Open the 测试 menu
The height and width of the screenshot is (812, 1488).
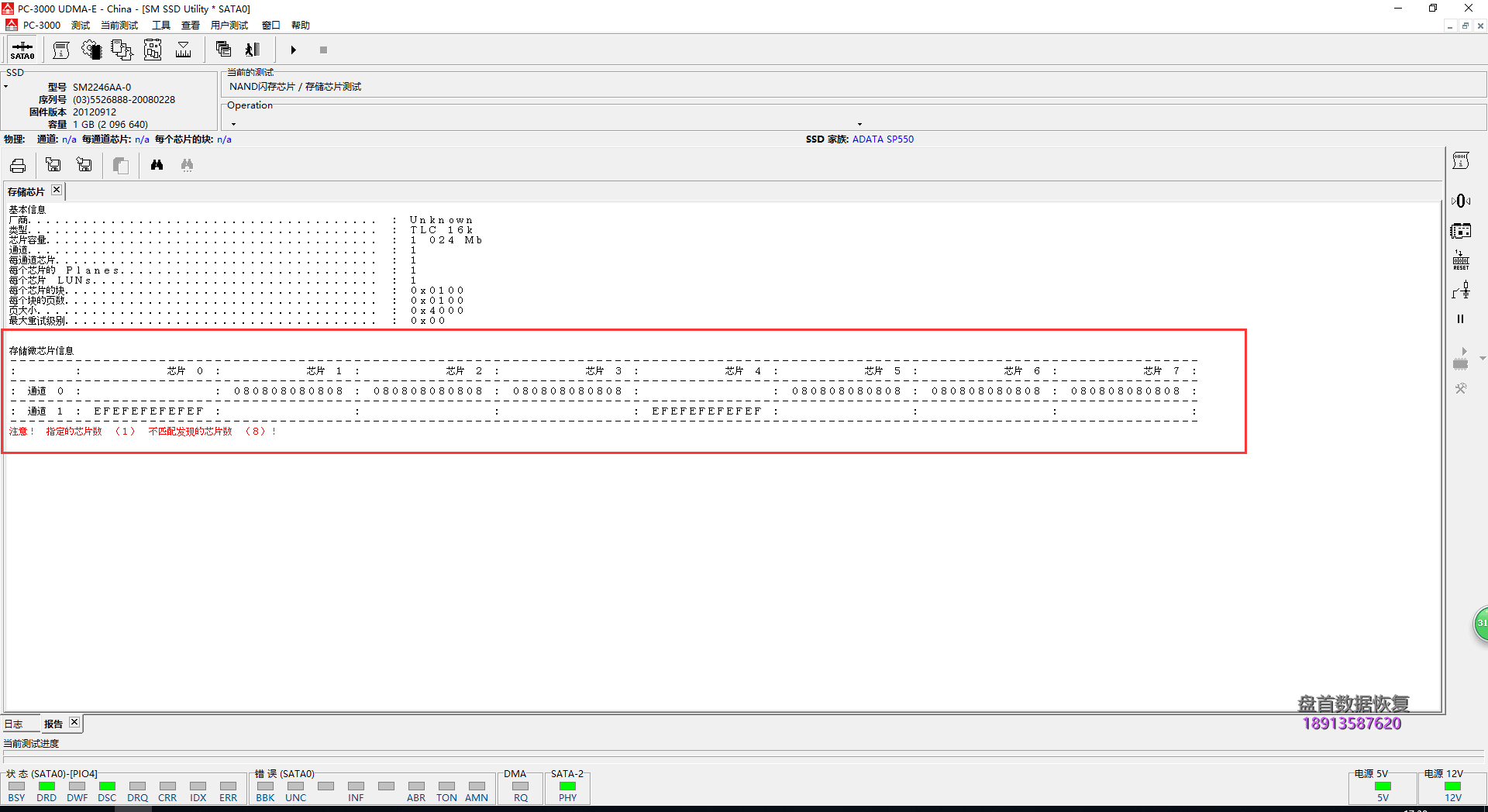[x=81, y=25]
